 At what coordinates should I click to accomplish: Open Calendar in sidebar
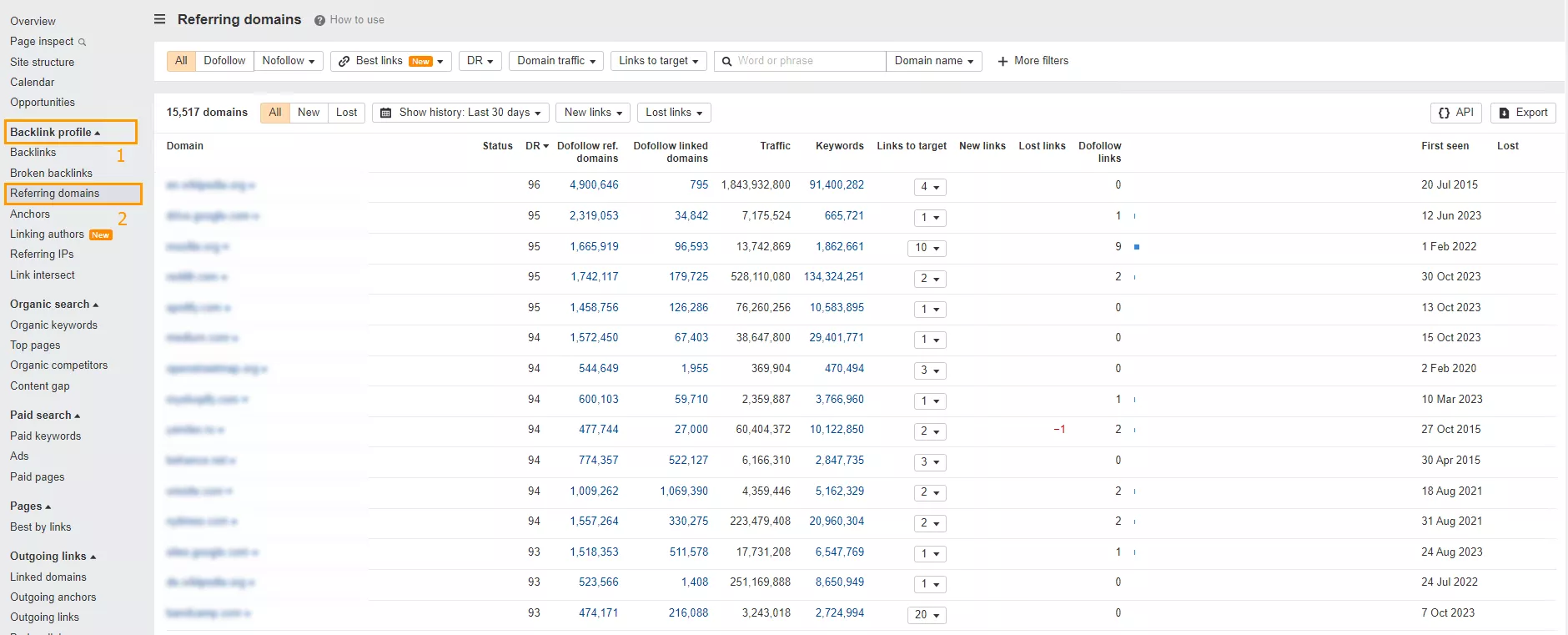(x=32, y=83)
